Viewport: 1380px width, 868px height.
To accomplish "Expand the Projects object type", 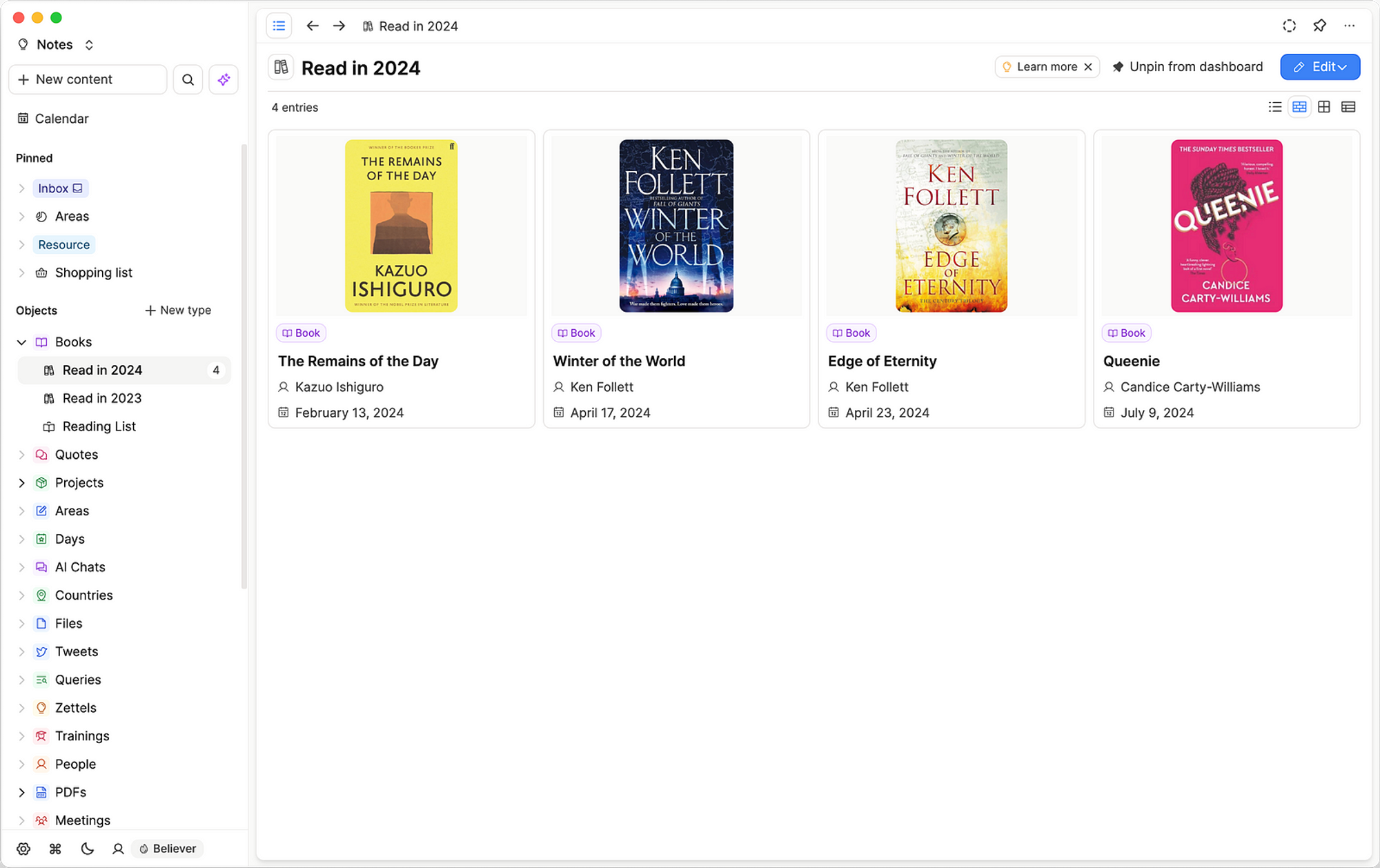I will pyautogui.click(x=21, y=483).
